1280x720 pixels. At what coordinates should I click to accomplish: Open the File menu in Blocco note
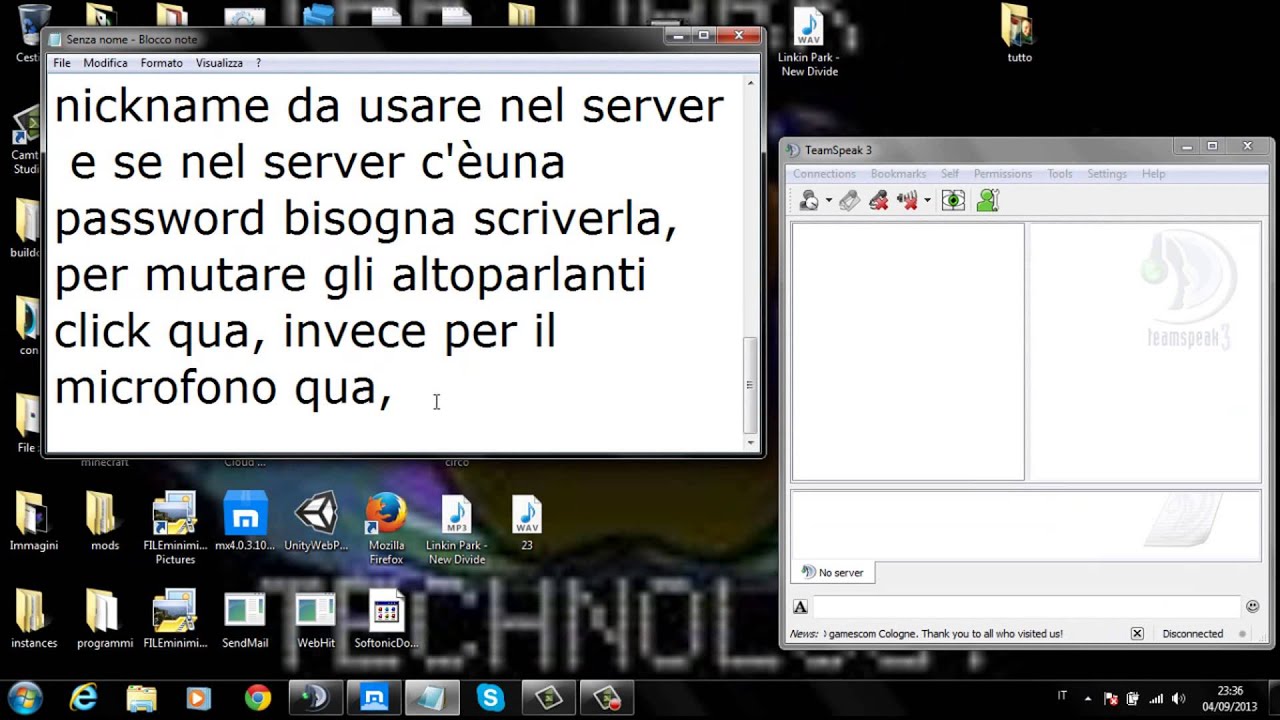(x=62, y=63)
